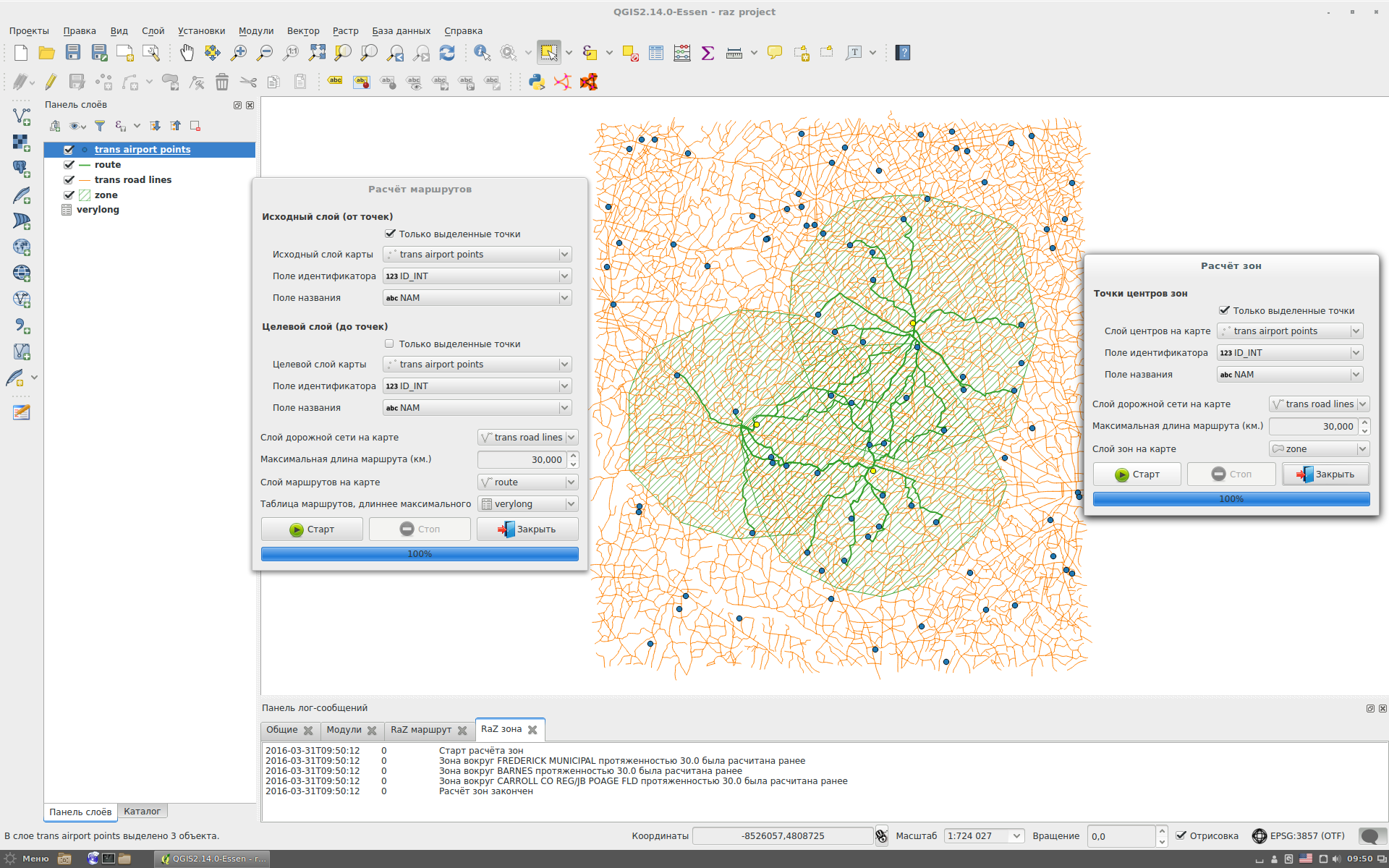Click the Refresh map icon
The height and width of the screenshot is (868, 1389).
coord(447,53)
